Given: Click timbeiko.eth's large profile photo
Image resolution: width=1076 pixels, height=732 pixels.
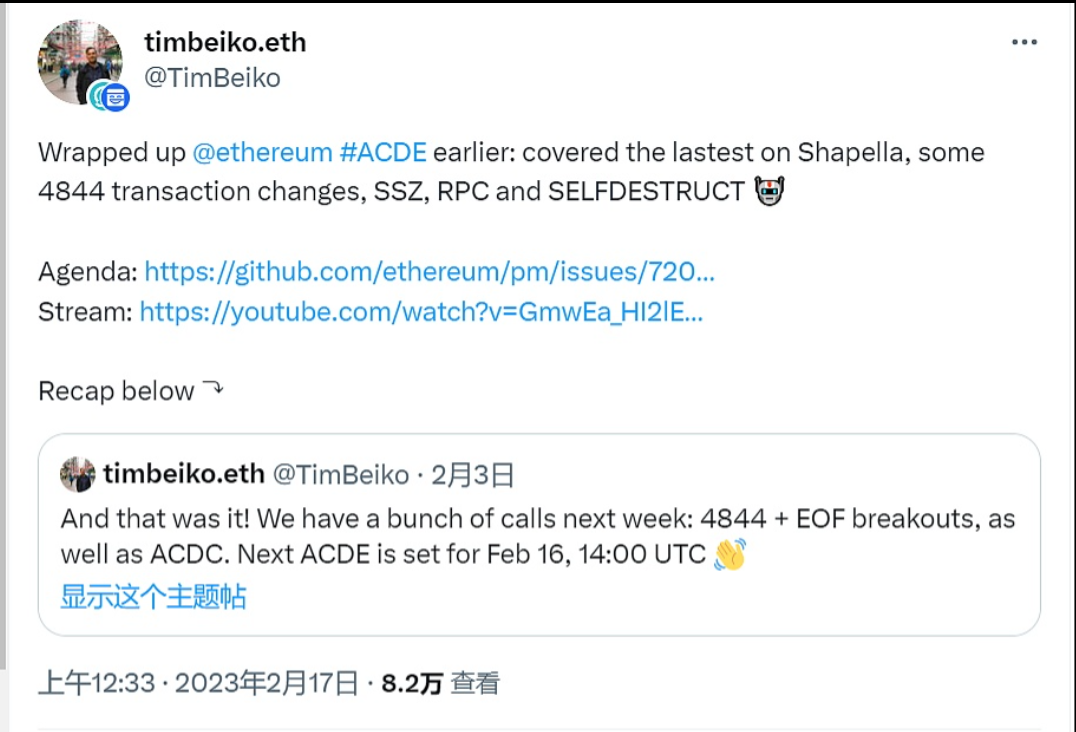Looking at the screenshot, I should pos(80,60).
